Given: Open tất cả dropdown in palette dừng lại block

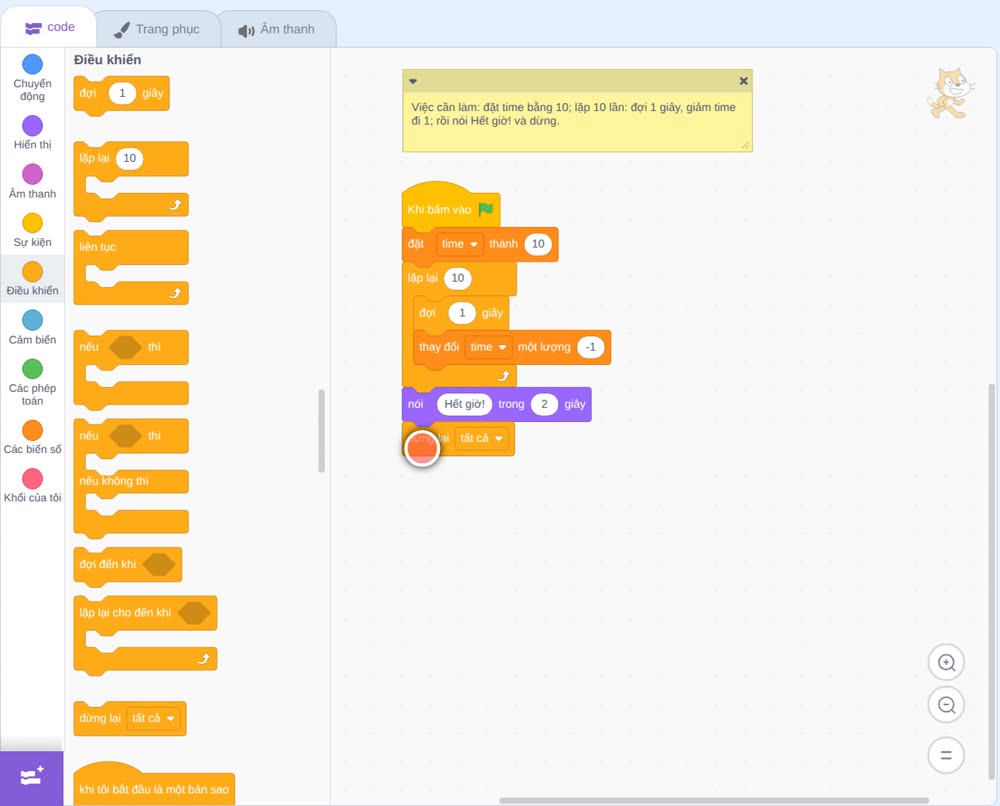Looking at the screenshot, I should [x=153, y=718].
